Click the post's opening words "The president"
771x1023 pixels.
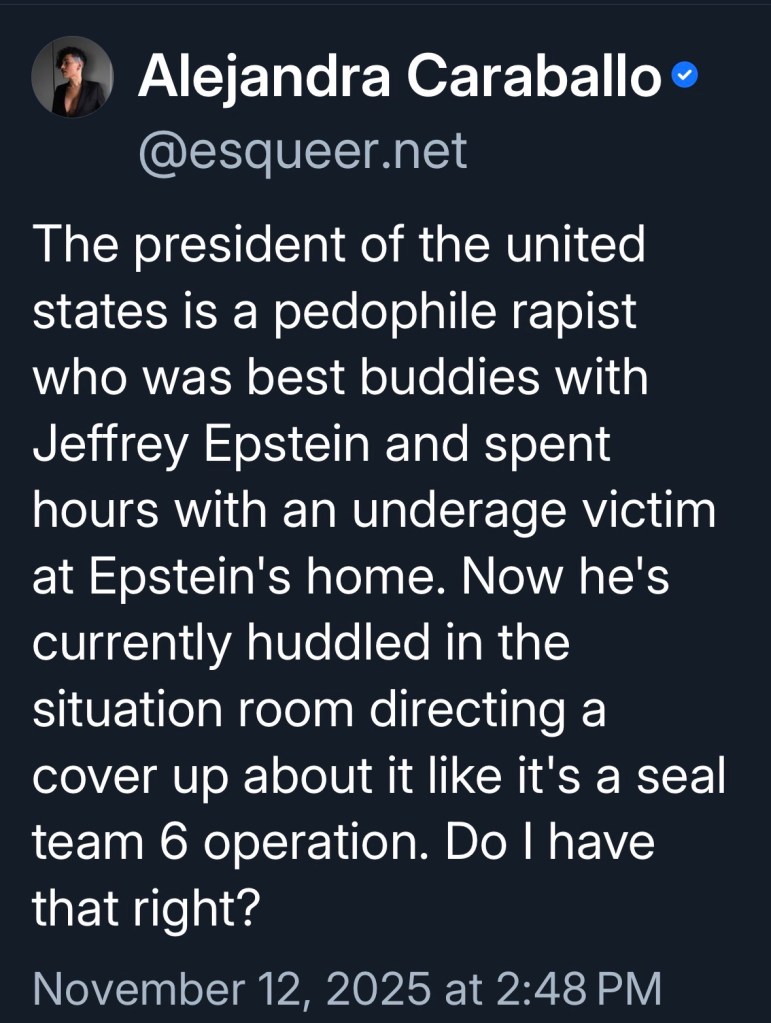tap(170, 246)
